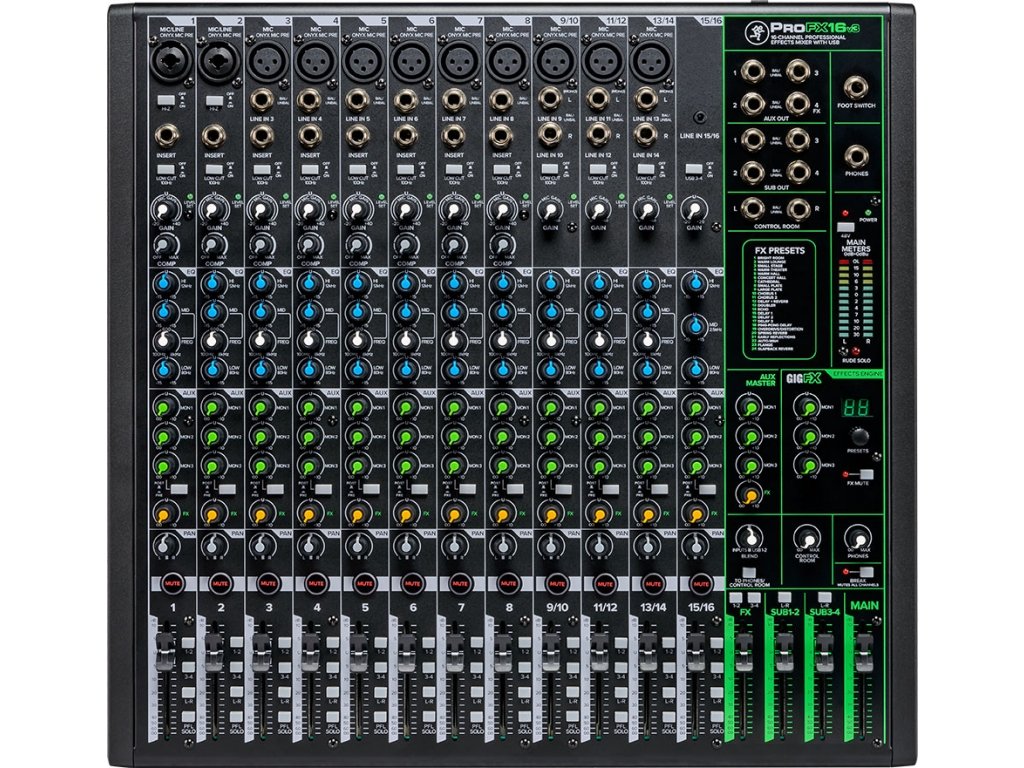This screenshot has height=768, width=1024.
Task: Click the Mackie running-man logo
Action: [755, 33]
